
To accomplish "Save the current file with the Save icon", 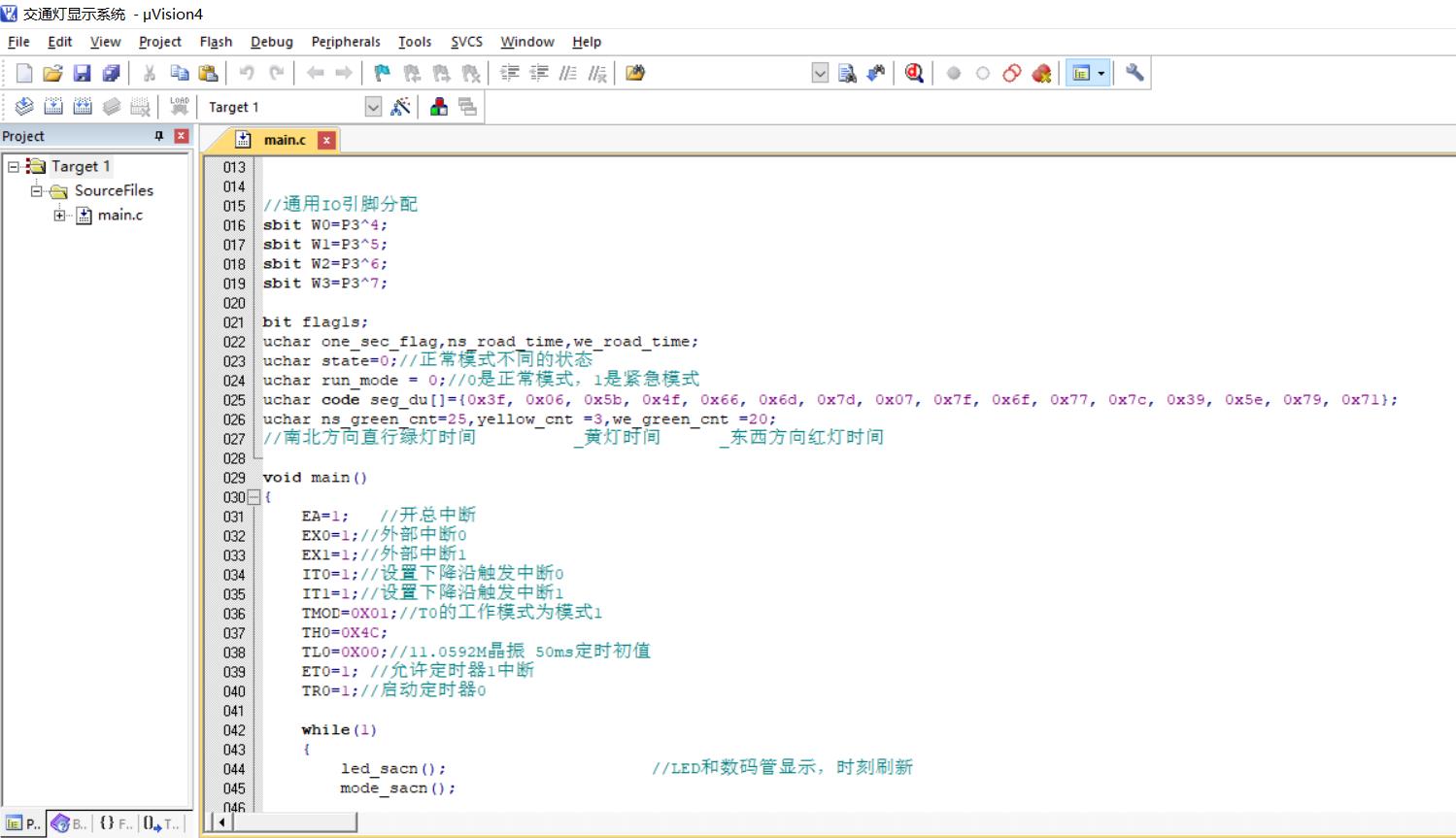I will (82, 73).
